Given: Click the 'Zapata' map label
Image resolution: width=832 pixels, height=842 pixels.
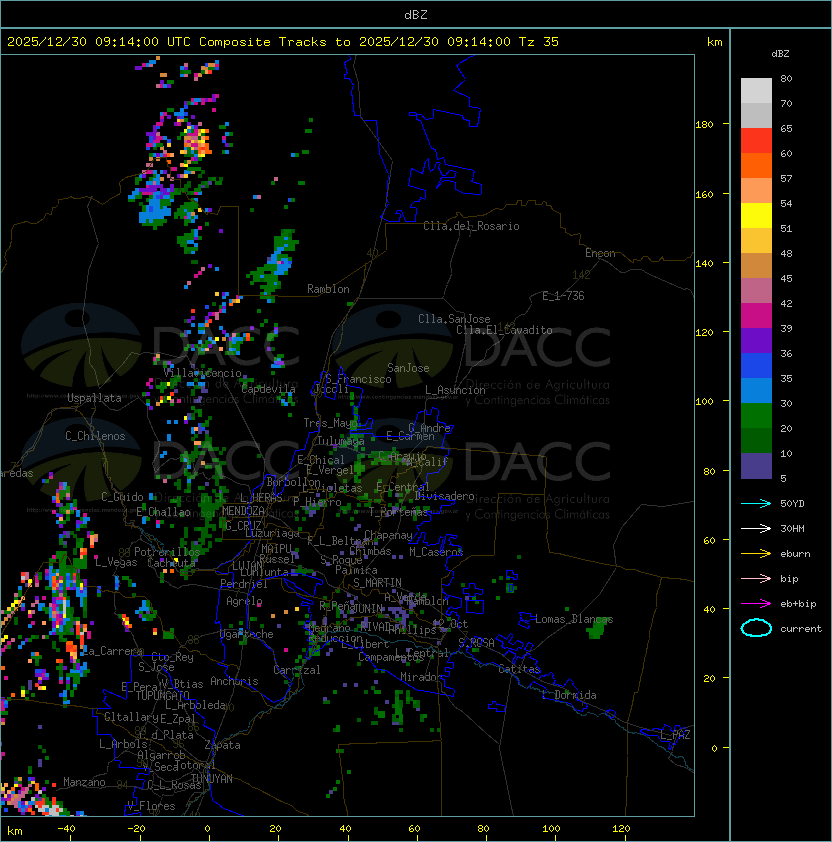Looking at the screenshot, I should coord(222,745).
